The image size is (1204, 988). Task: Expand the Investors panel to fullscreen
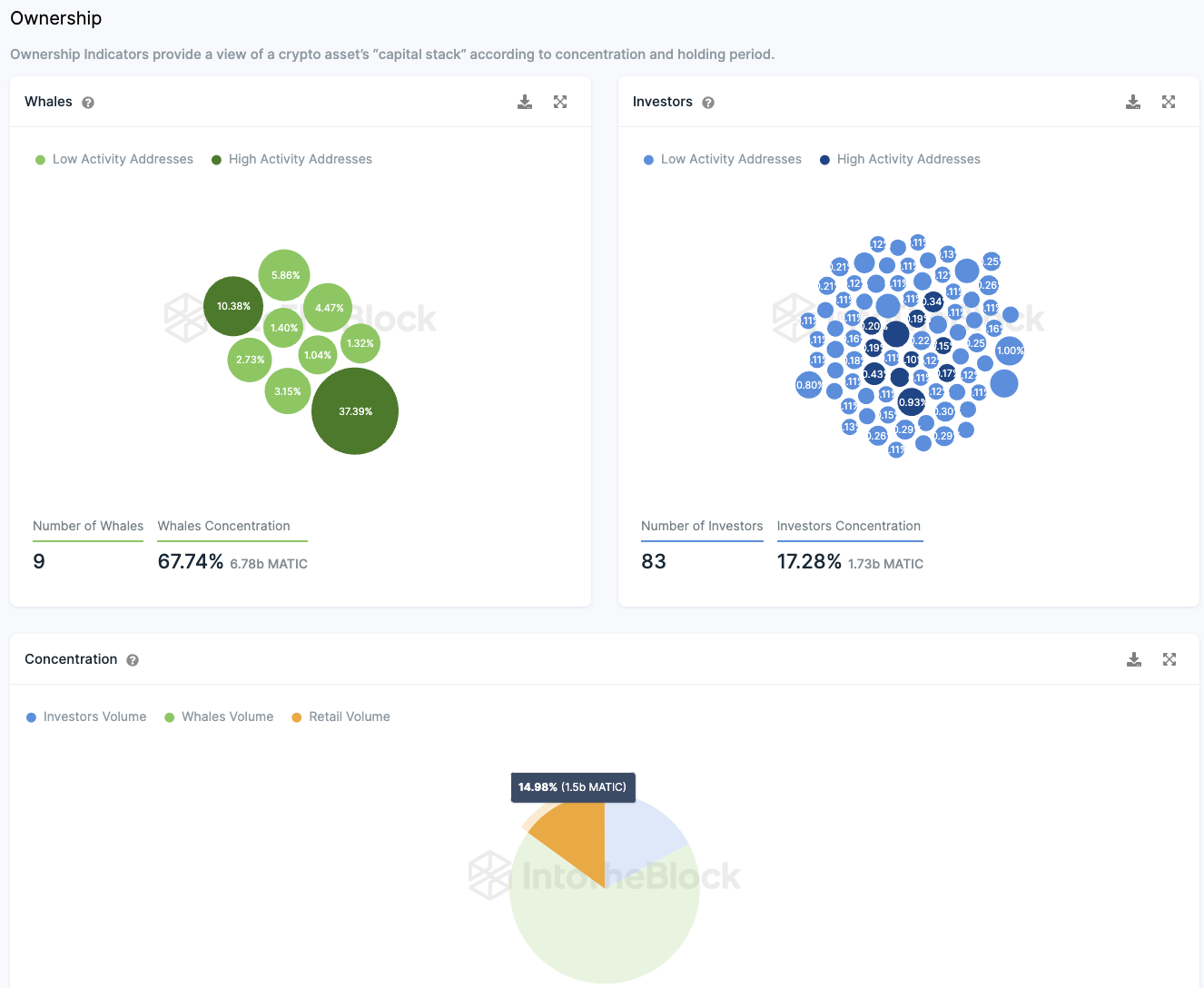click(x=1169, y=102)
